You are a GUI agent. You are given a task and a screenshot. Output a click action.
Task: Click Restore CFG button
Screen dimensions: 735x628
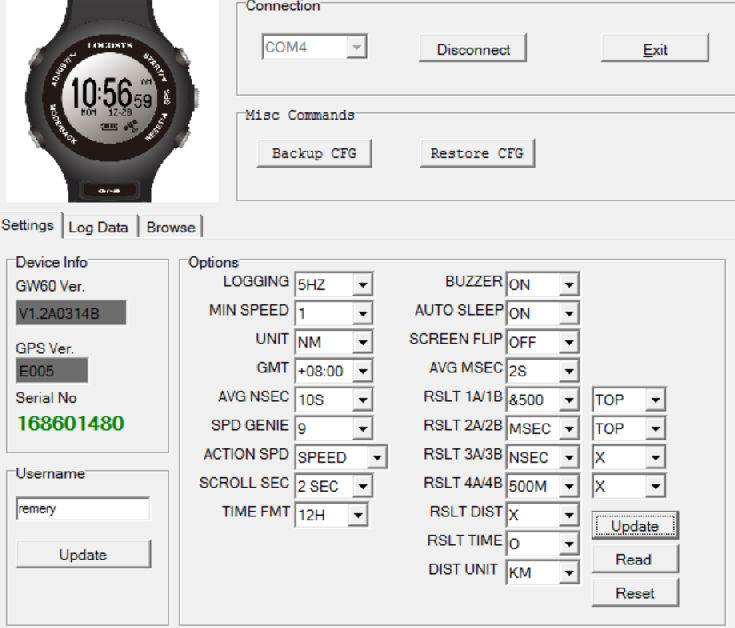coord(476,153)
